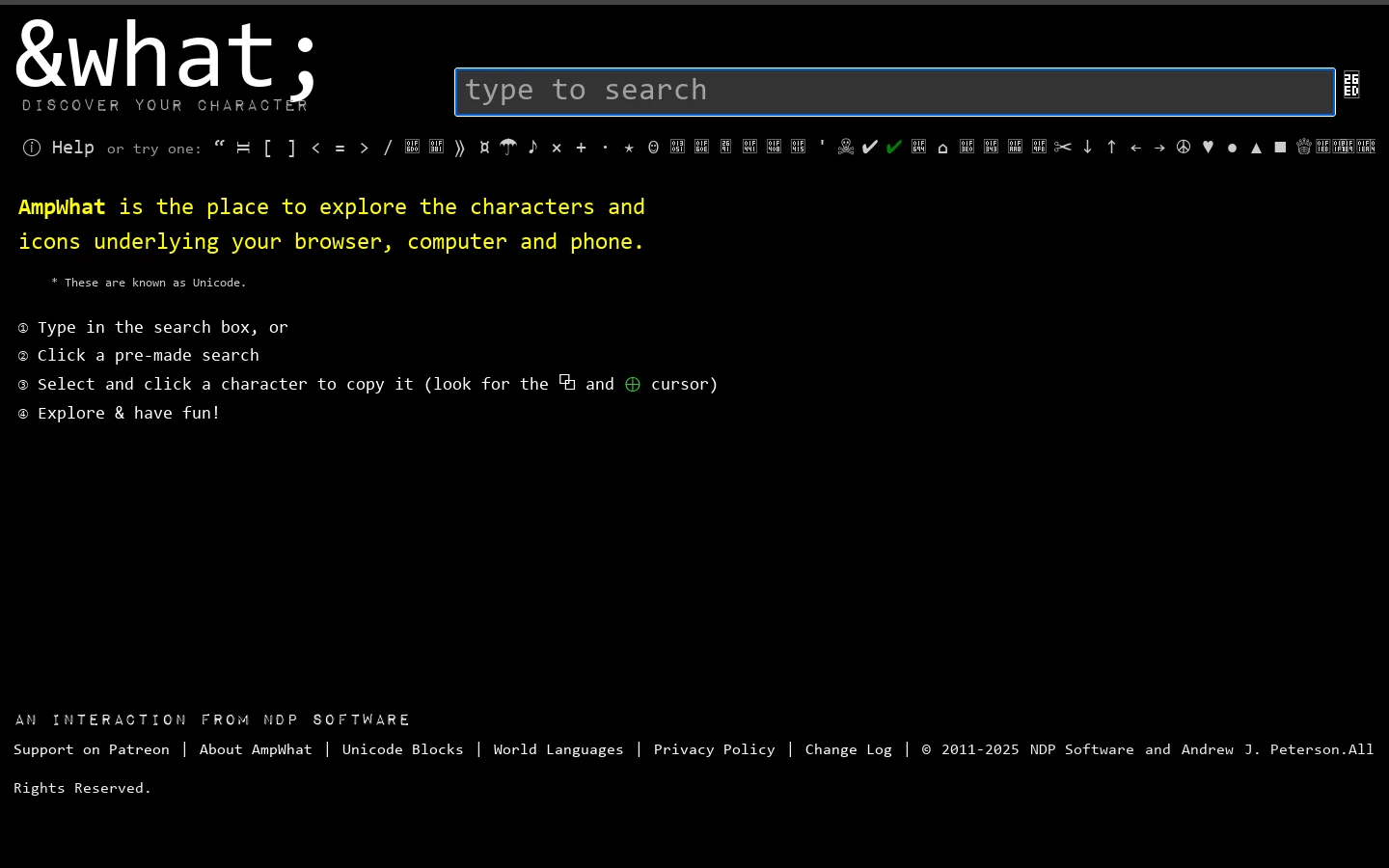Click the umbrella character sample

coord(508,147)
